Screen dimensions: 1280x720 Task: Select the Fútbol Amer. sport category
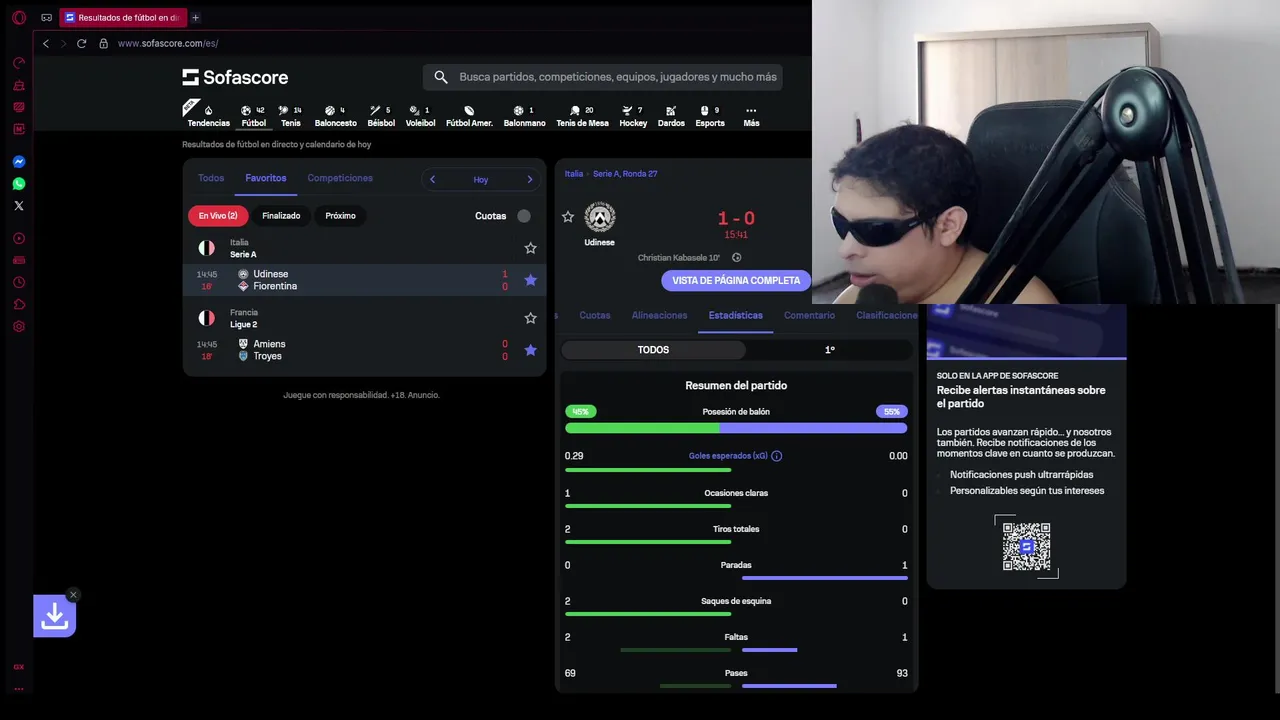pos(469,117)
